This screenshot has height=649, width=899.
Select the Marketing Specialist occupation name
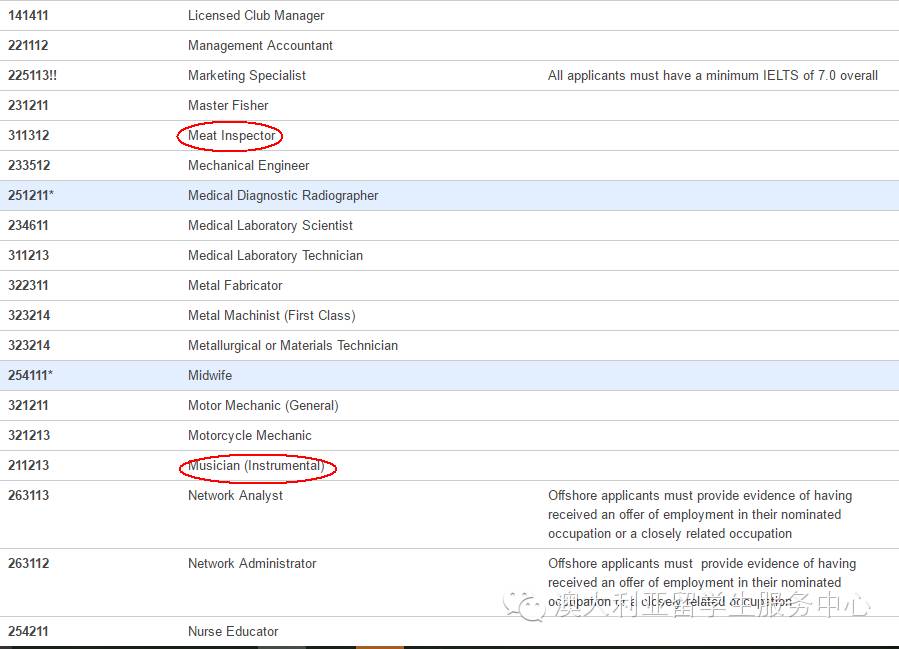pyautogui.click(x=247, y=75)
